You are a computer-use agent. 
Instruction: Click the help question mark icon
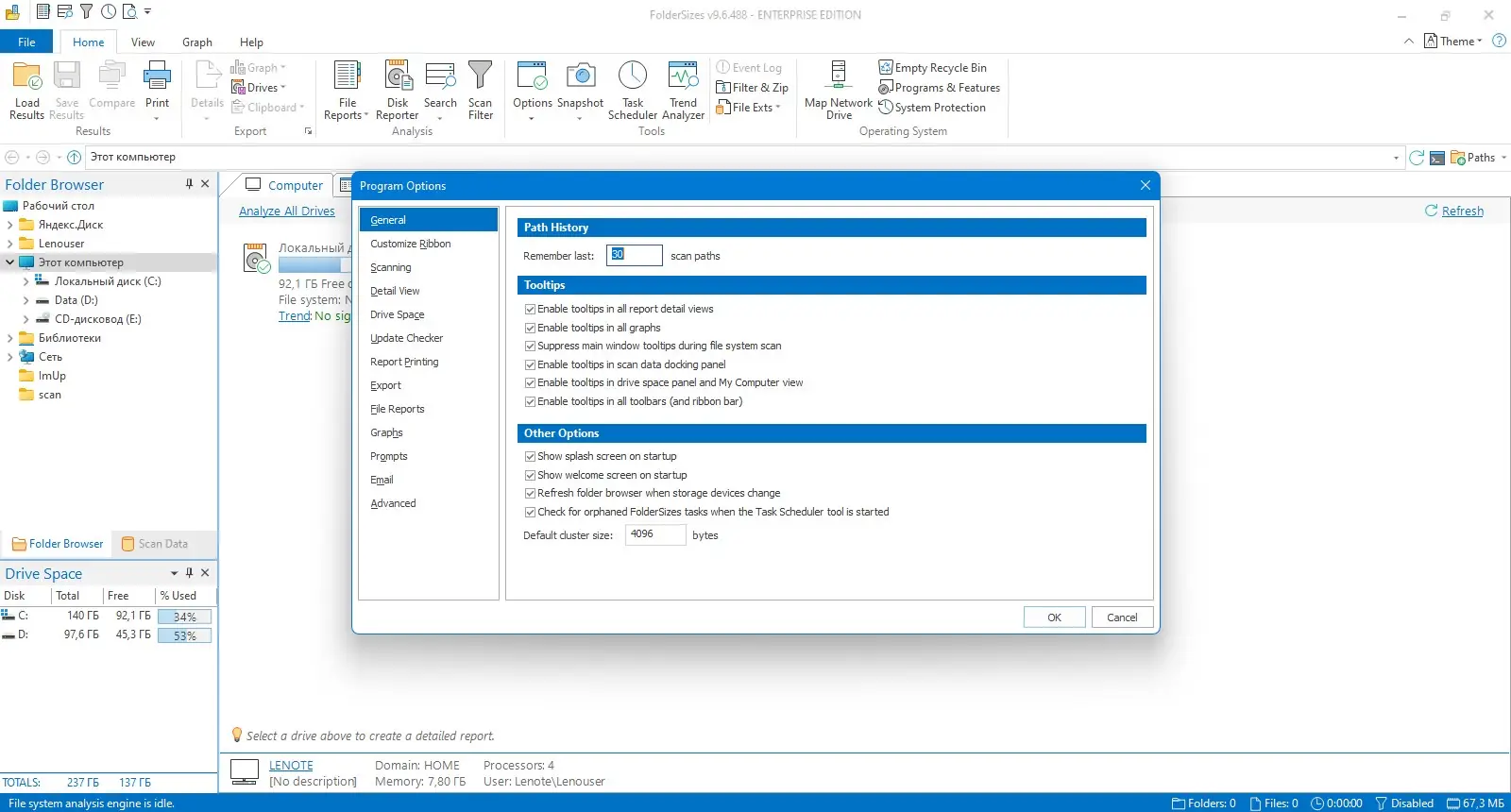coord(1499,42)
